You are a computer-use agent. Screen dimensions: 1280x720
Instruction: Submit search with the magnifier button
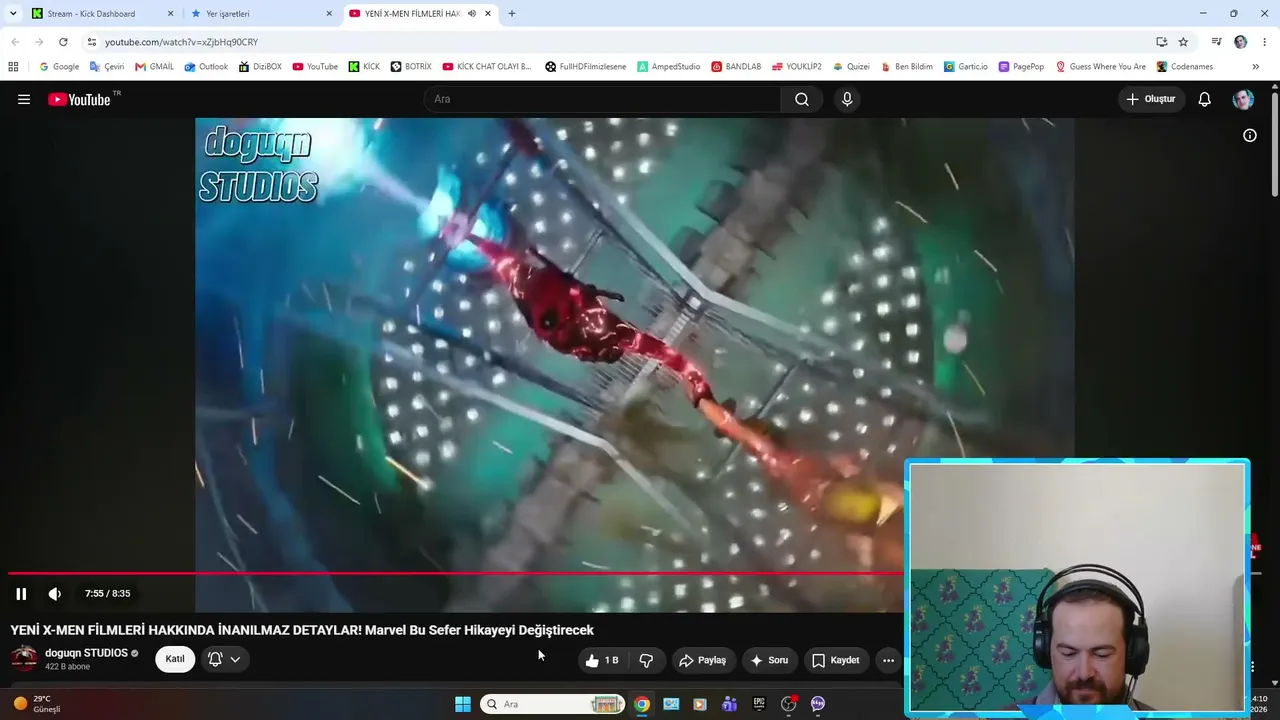[802, 99]
